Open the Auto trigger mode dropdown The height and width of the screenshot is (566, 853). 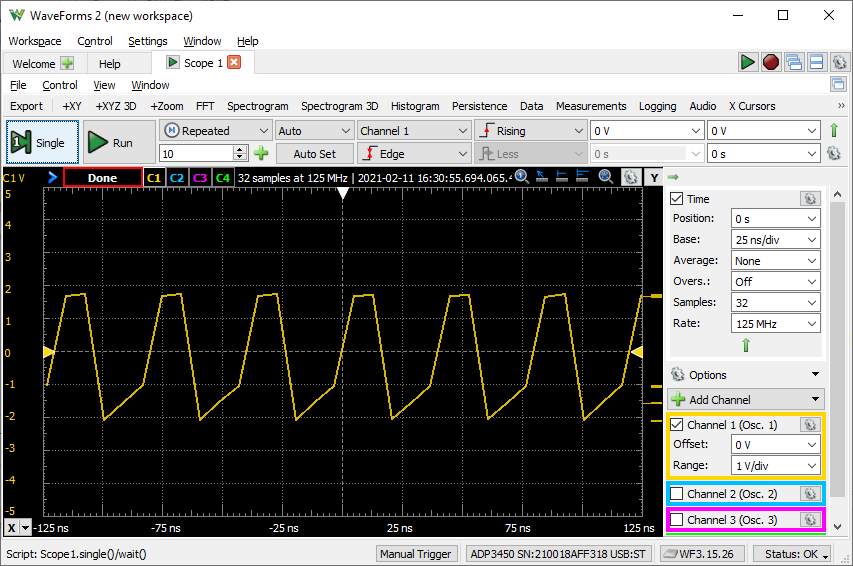(x=314, y=131)
